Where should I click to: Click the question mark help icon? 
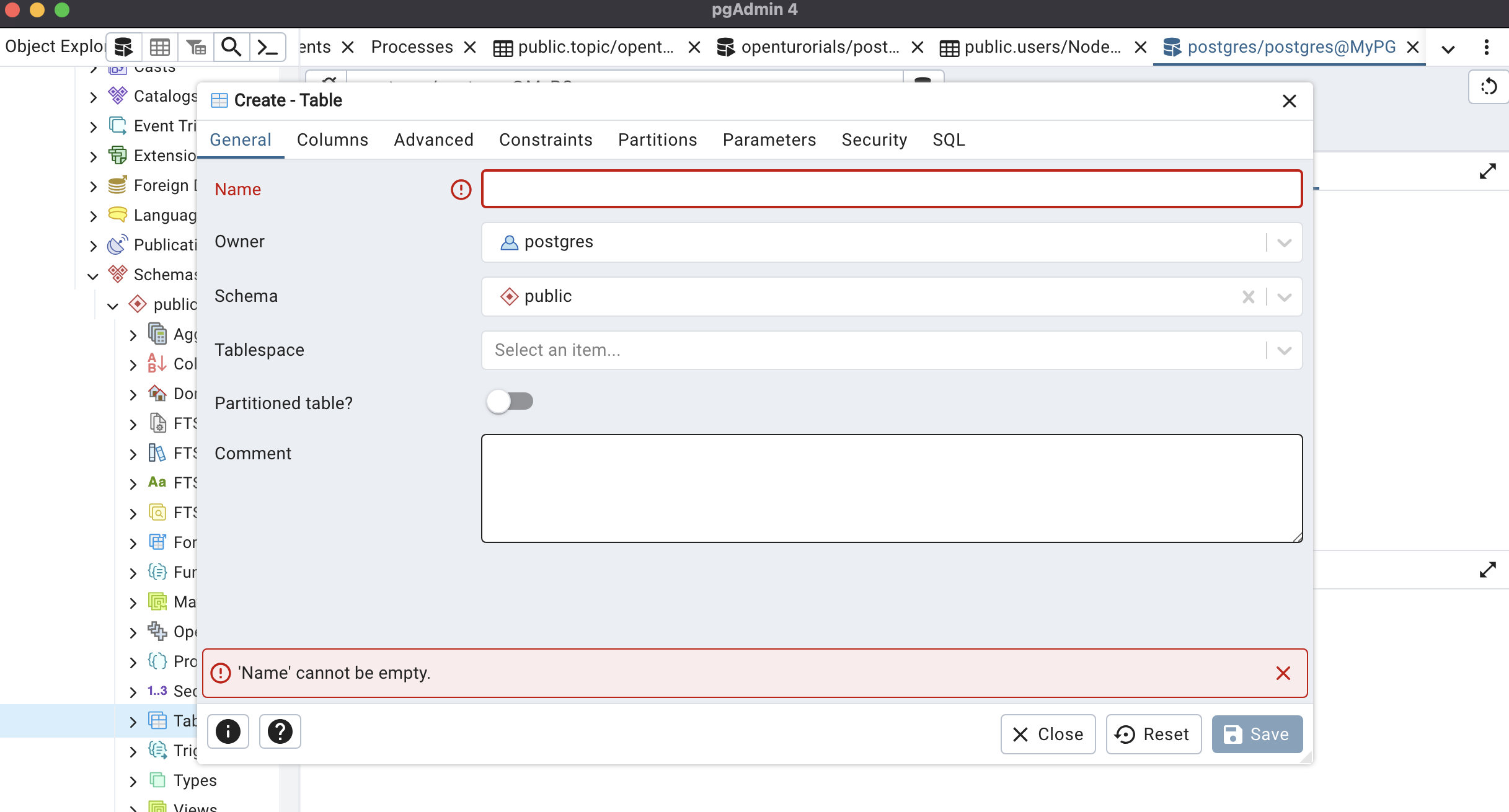point(280,732)
